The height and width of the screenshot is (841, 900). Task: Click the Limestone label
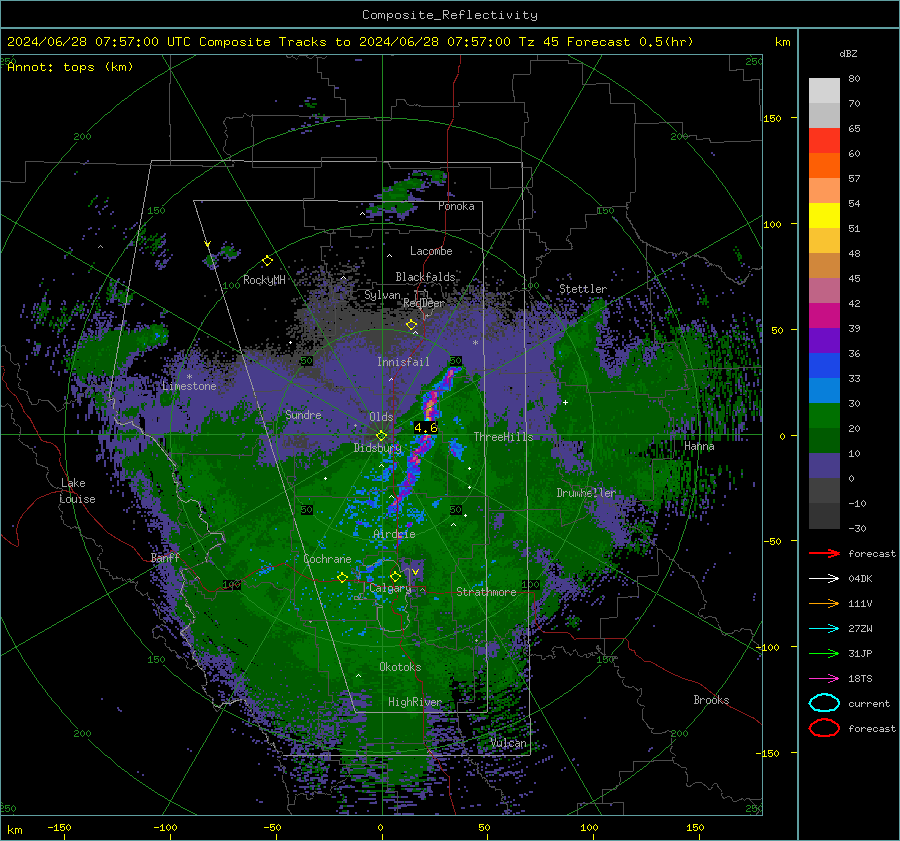[x=189, y=386]
